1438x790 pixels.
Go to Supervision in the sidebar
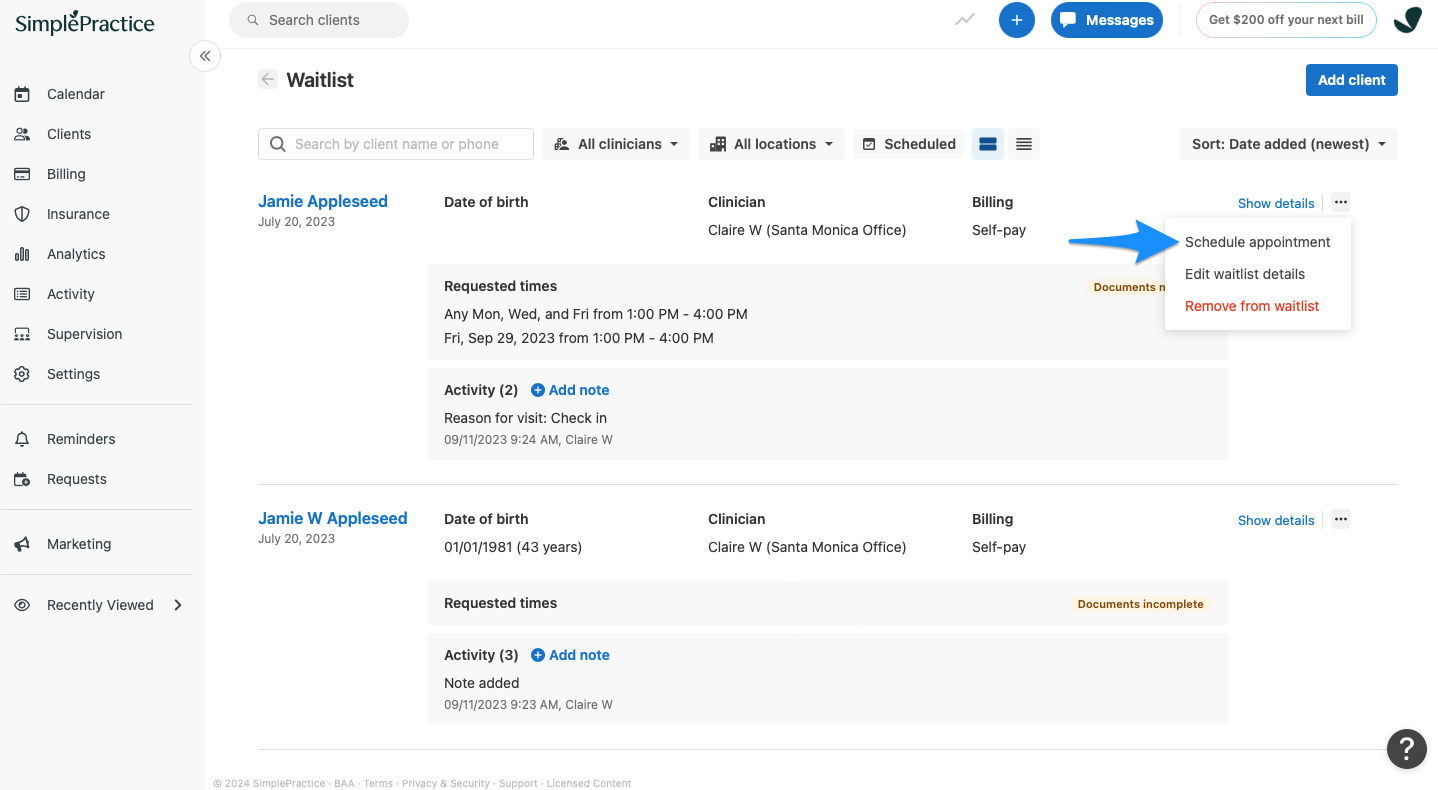pyautogui.click(x=84, y=334)
